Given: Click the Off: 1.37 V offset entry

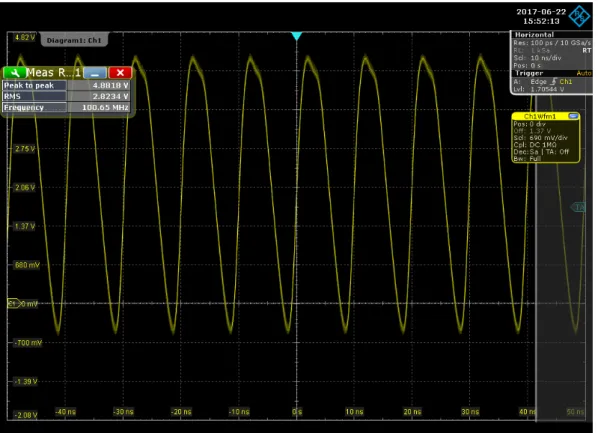Looking at the screenshot, I should (x=532, y=131).
